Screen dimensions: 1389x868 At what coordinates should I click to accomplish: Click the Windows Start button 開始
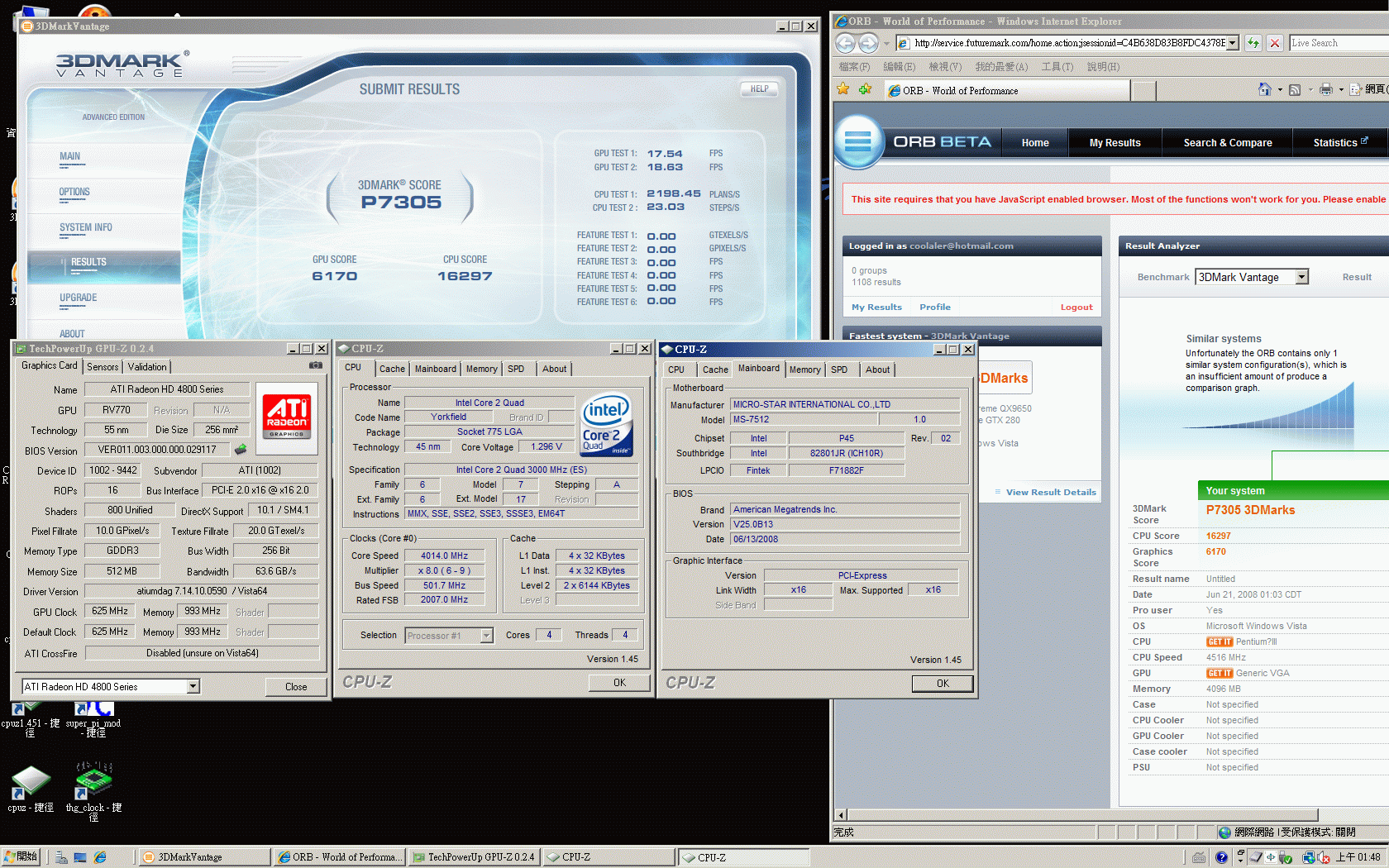coord(21,857)
